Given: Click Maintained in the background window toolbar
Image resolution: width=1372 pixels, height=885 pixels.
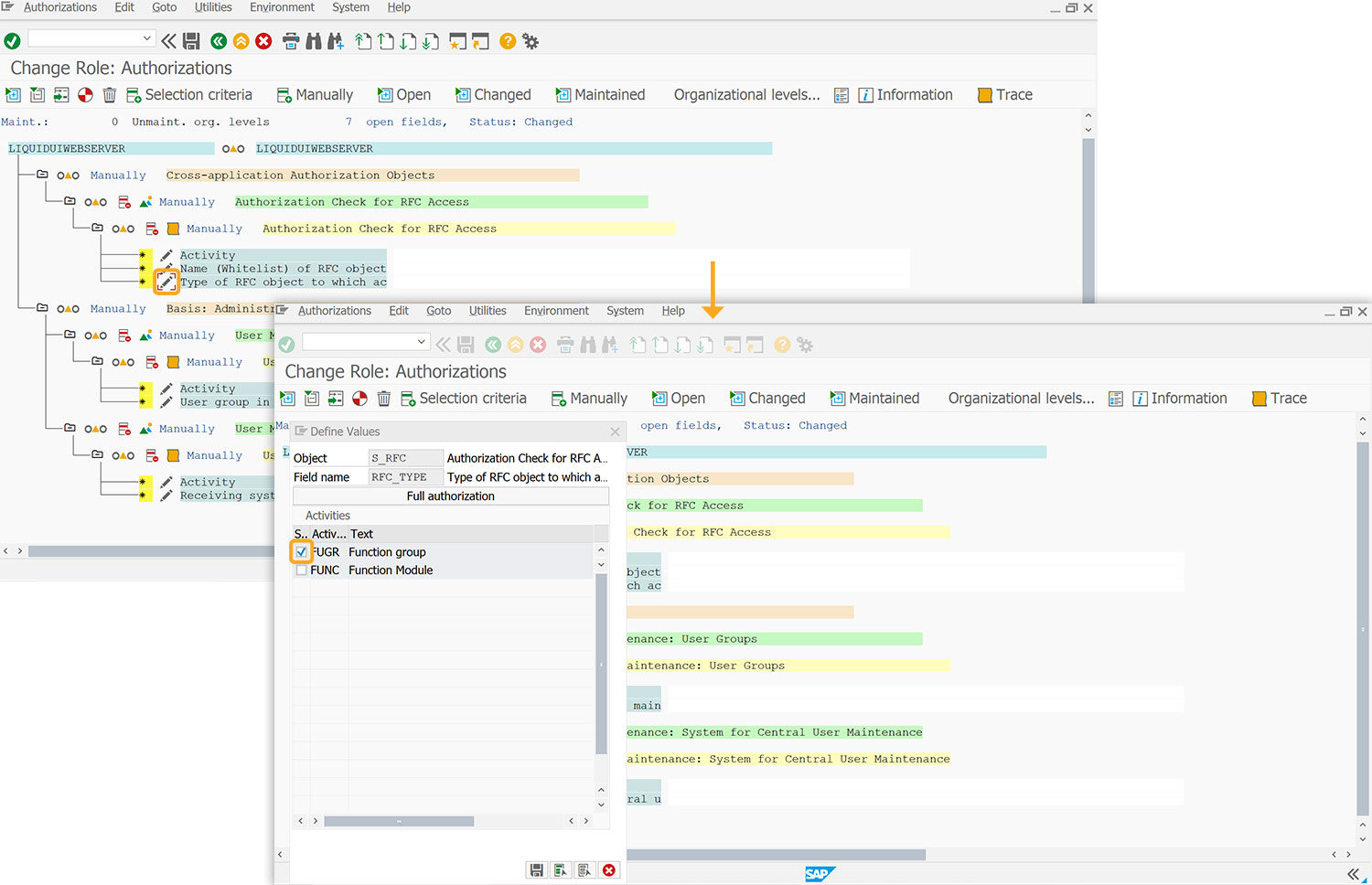Looking at the screenshot, I should (600, 95).
